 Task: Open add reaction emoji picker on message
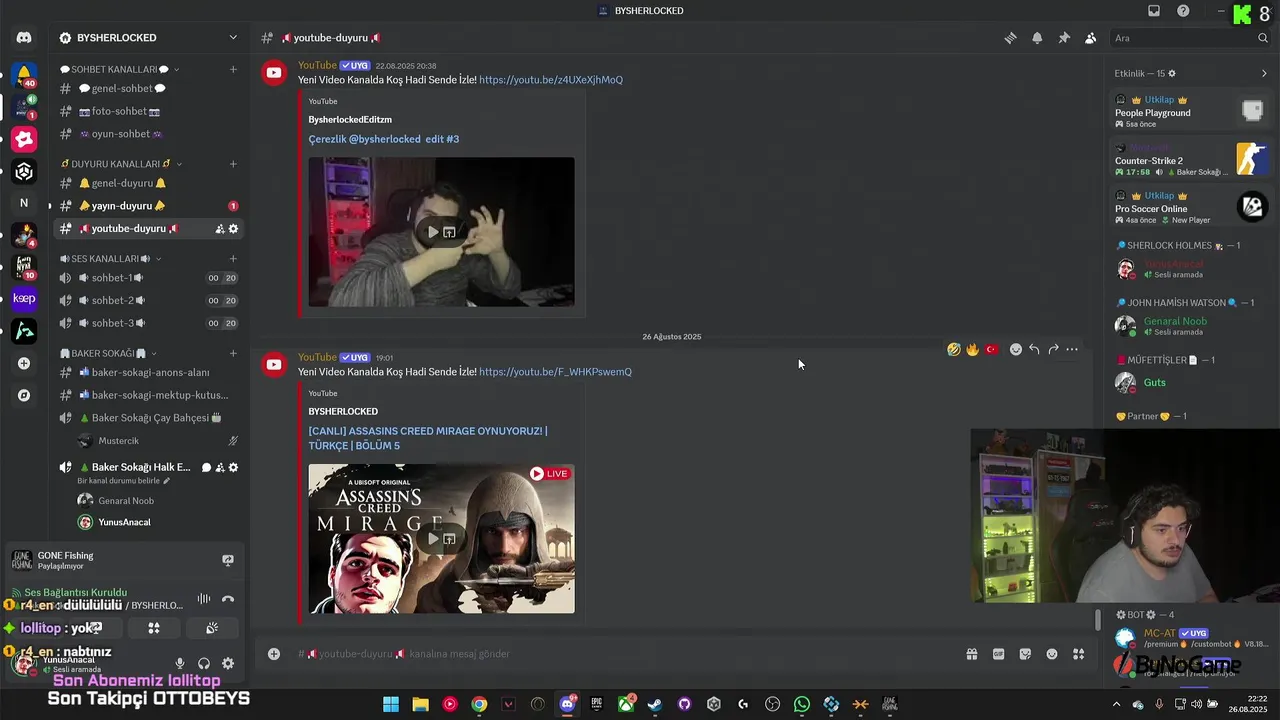click(x=1016, y=349)
